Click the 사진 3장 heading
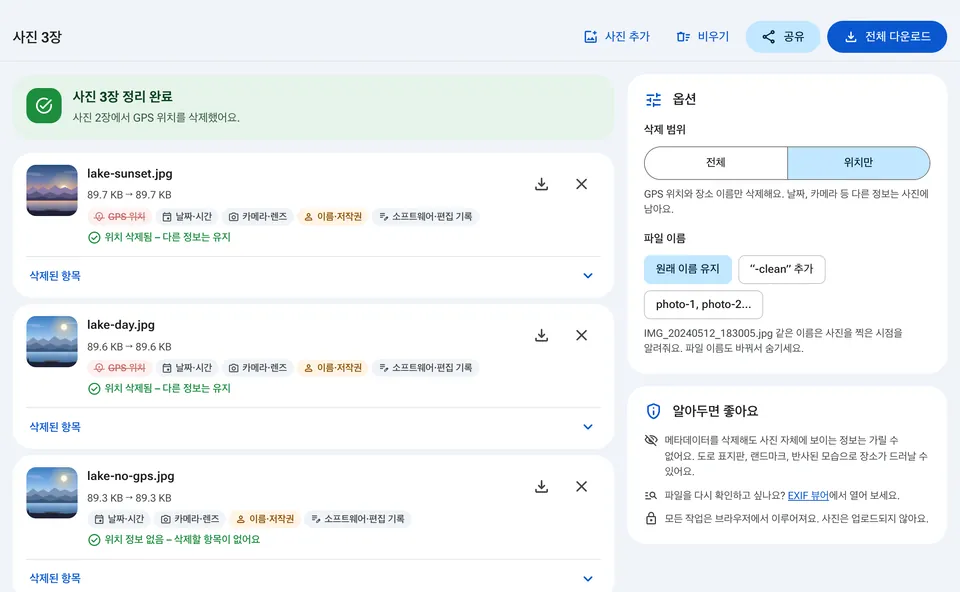960x592 pixels. click(37, 37)
